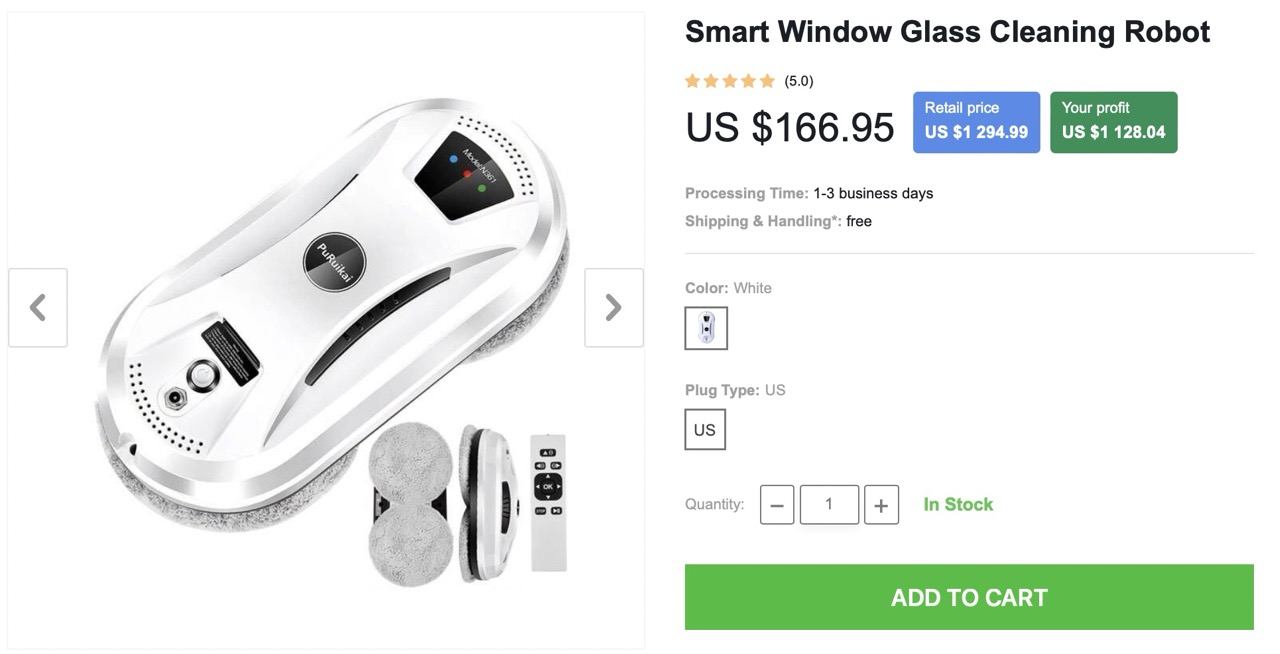This screenshot has height=654, width=1280.
Task: Add the cleaning robot to cart
Action: [x=969, y=597]
